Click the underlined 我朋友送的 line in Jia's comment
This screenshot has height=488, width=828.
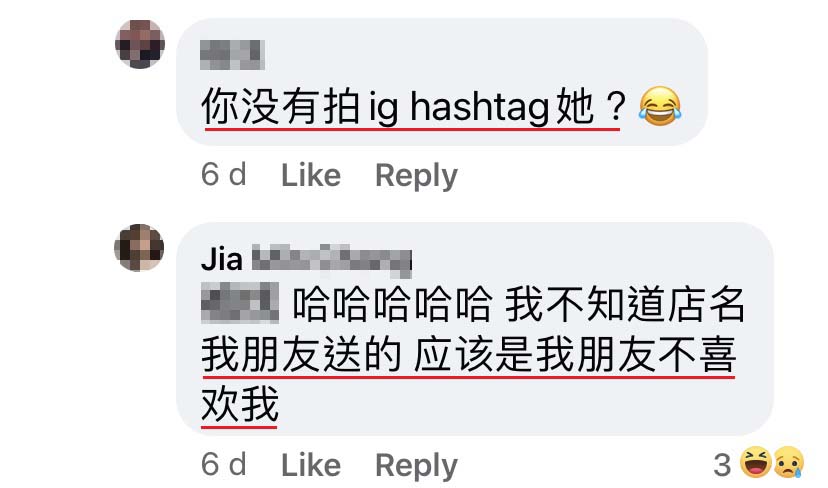click(300, 354)
